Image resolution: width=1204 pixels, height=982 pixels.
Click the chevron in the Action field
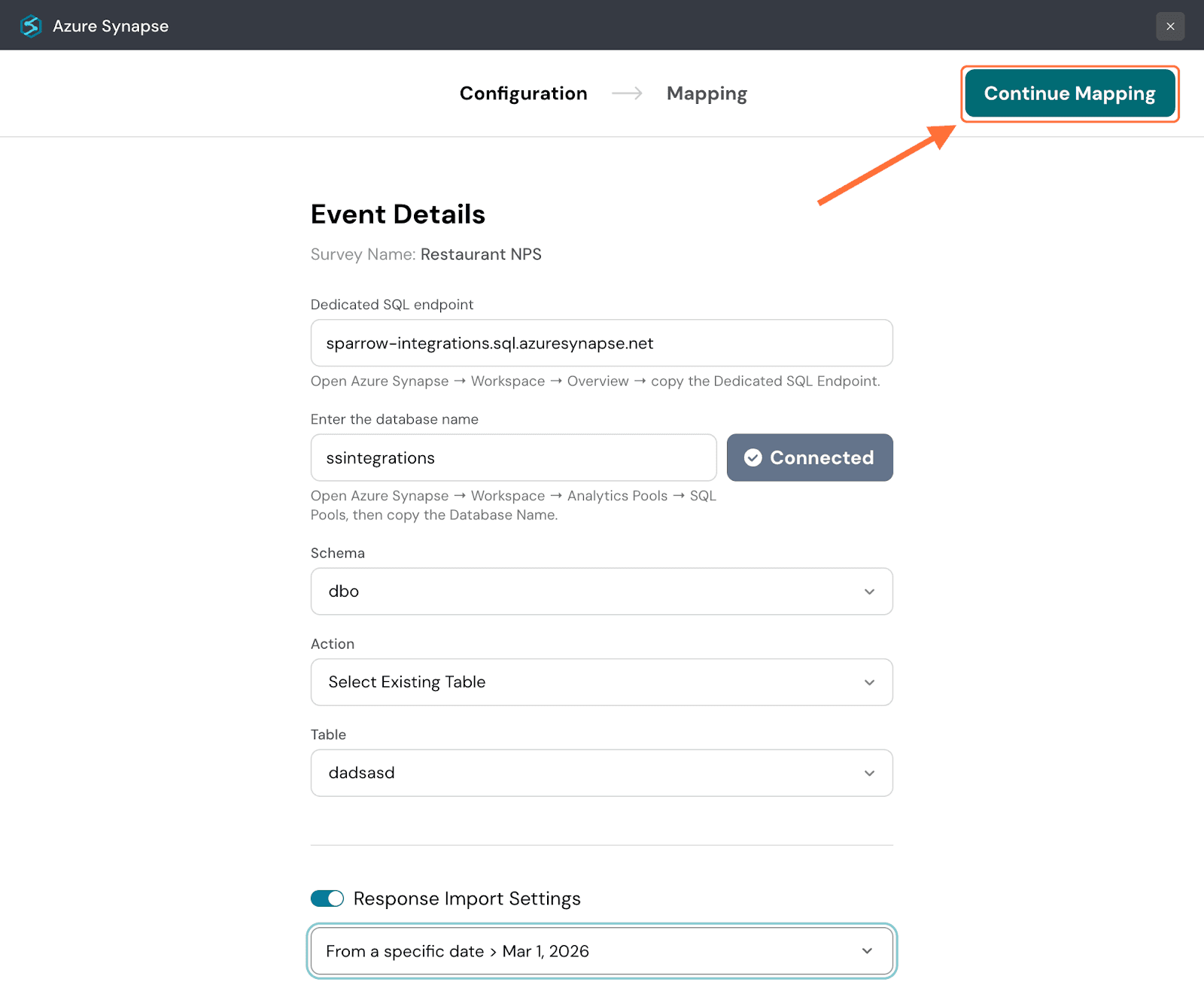tap(869, 683)
